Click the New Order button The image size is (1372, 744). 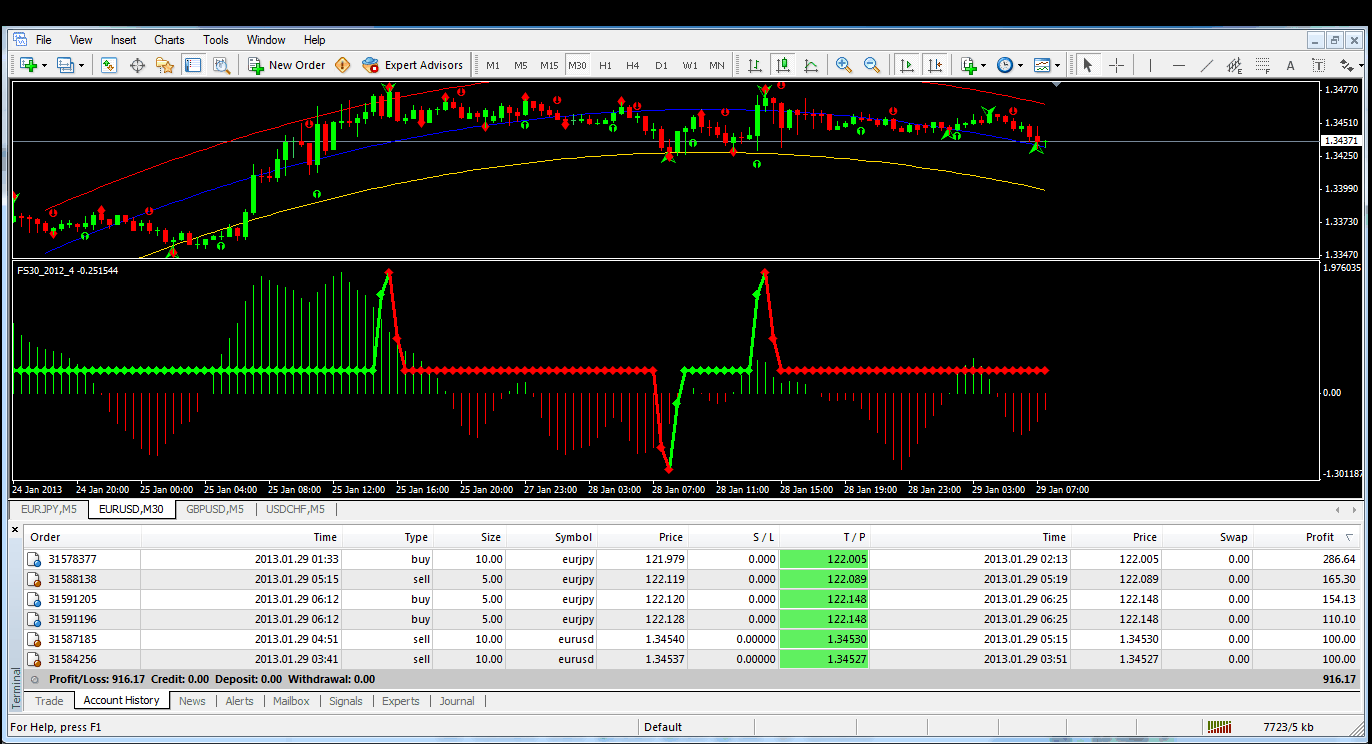[286, 65]
